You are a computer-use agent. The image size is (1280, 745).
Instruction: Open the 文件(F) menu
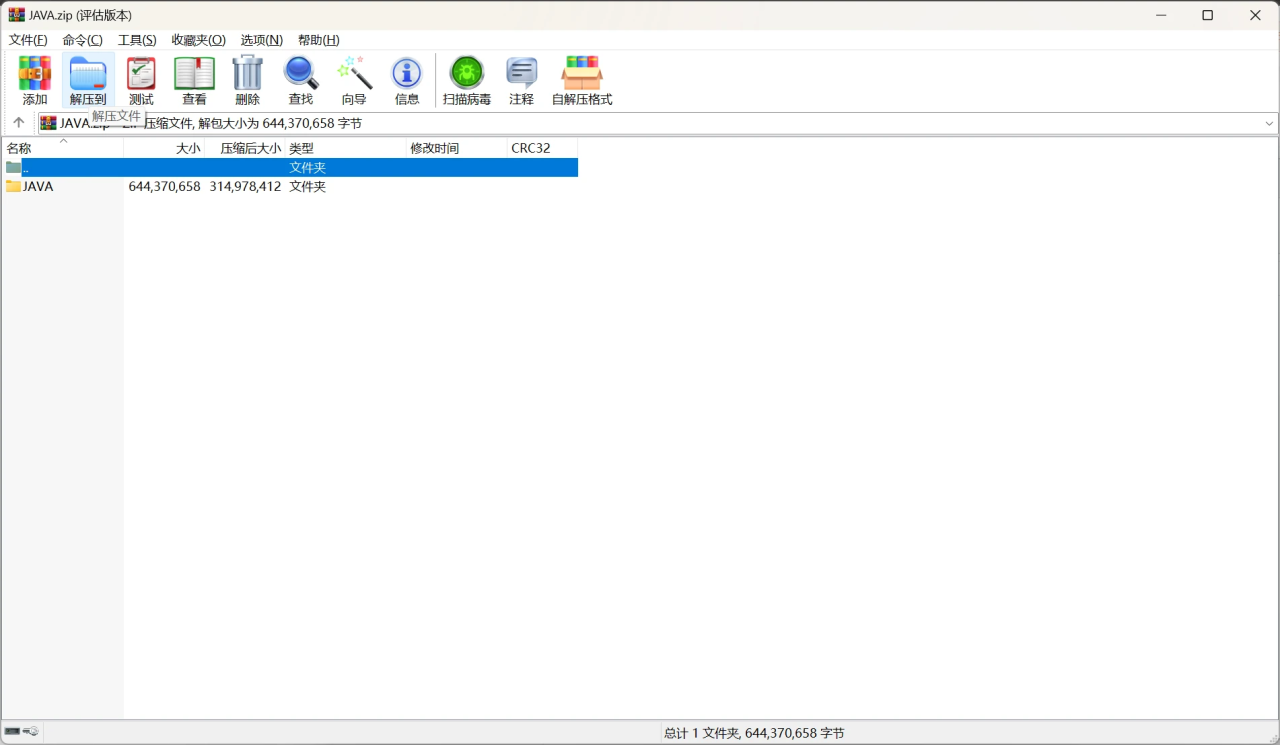tap(28, 40)
